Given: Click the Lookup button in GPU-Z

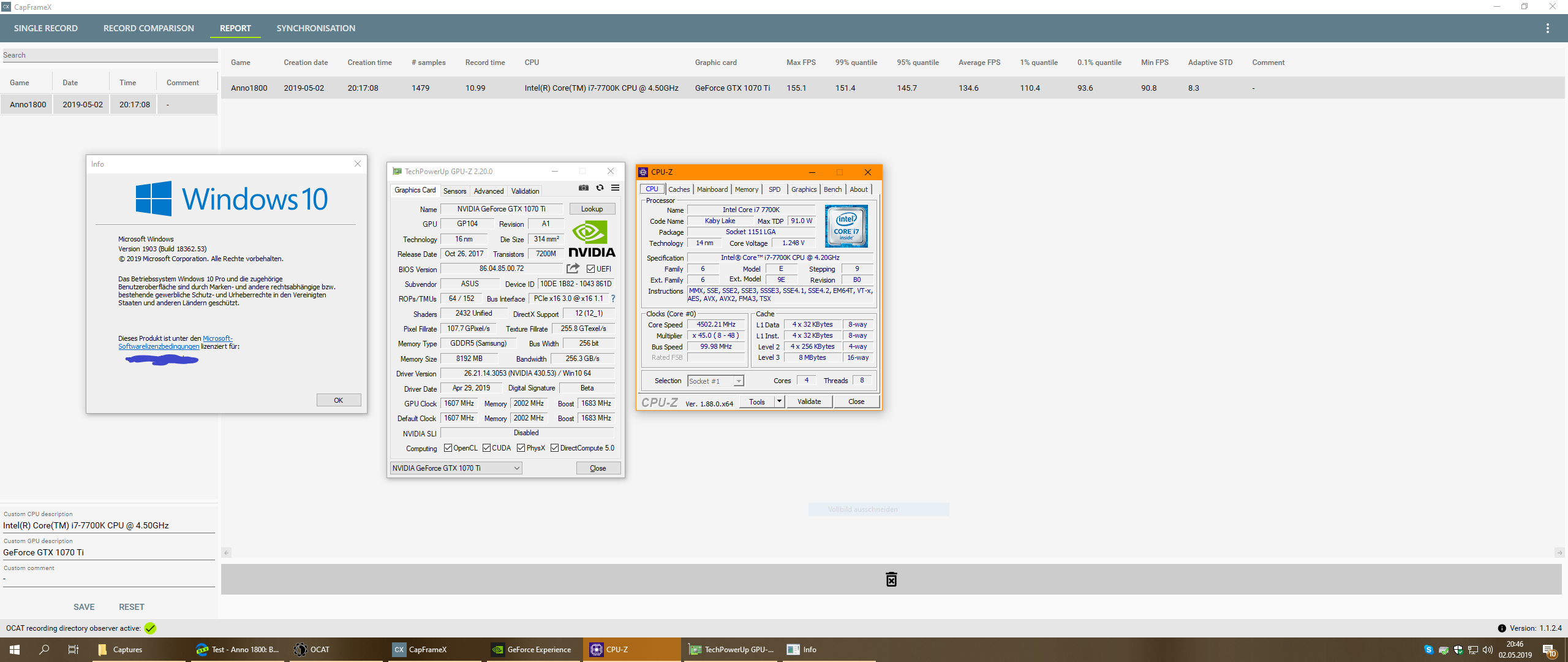Looking at the screenshot, I should [592, 209].
